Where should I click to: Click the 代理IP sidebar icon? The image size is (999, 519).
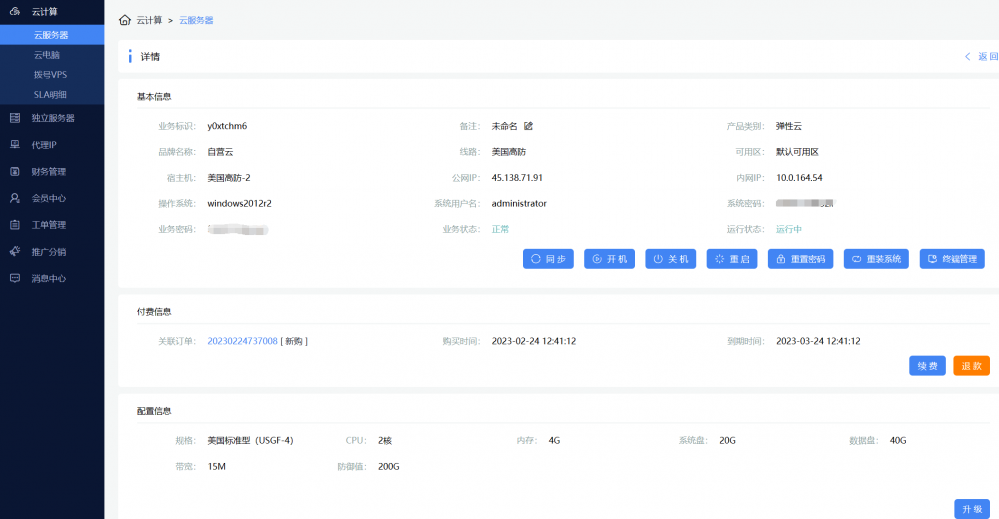15,145
